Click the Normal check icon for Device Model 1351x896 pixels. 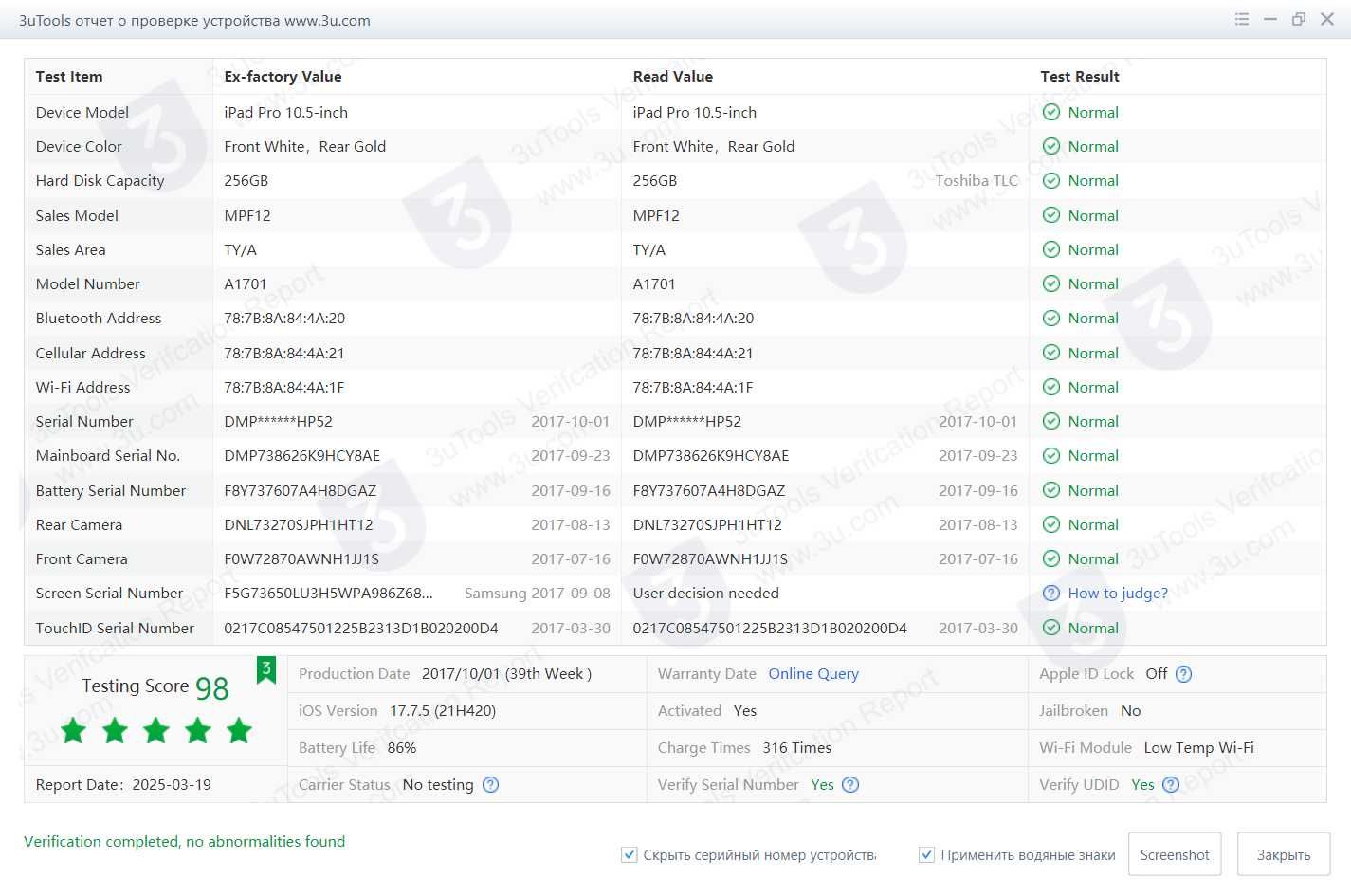coord(1051,112)
